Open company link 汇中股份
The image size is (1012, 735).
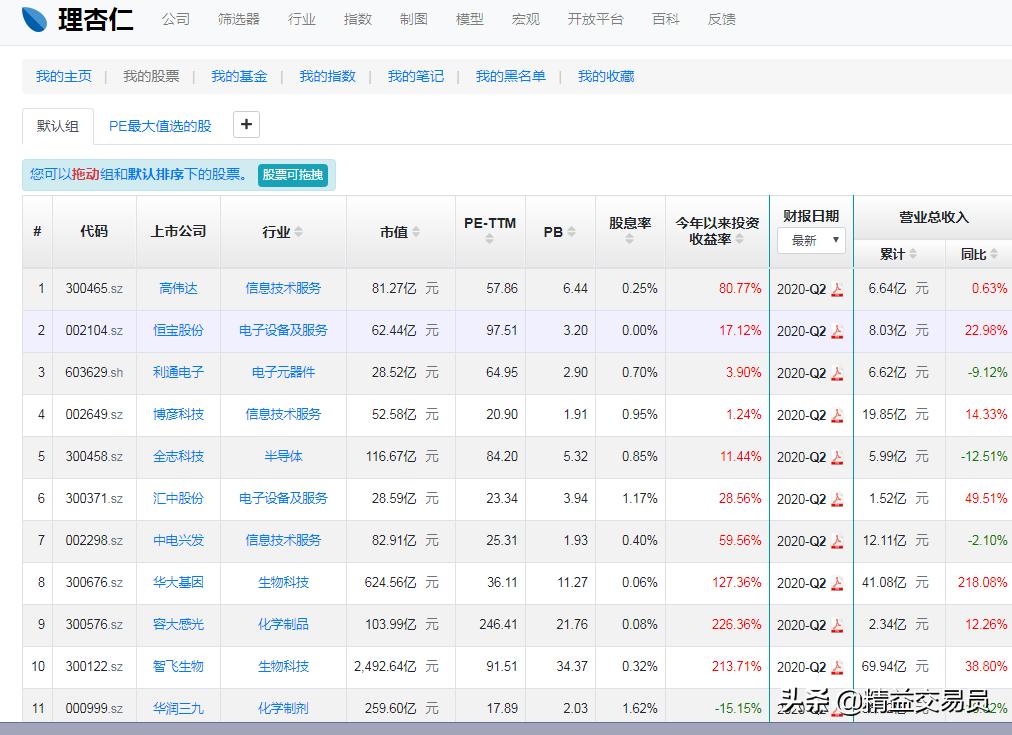[178, 498]
